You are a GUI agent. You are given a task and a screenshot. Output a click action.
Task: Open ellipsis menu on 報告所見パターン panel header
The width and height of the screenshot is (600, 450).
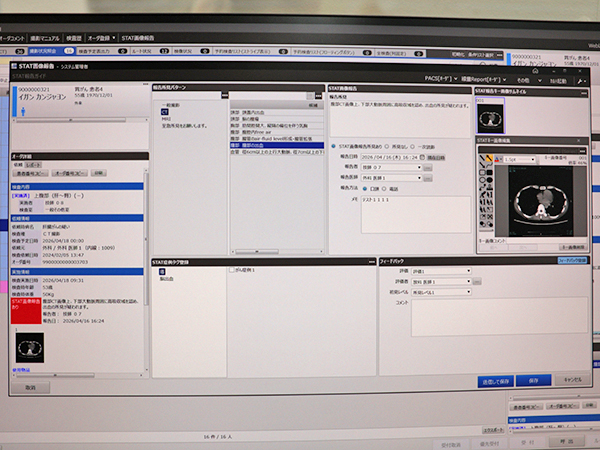(320, 90)
